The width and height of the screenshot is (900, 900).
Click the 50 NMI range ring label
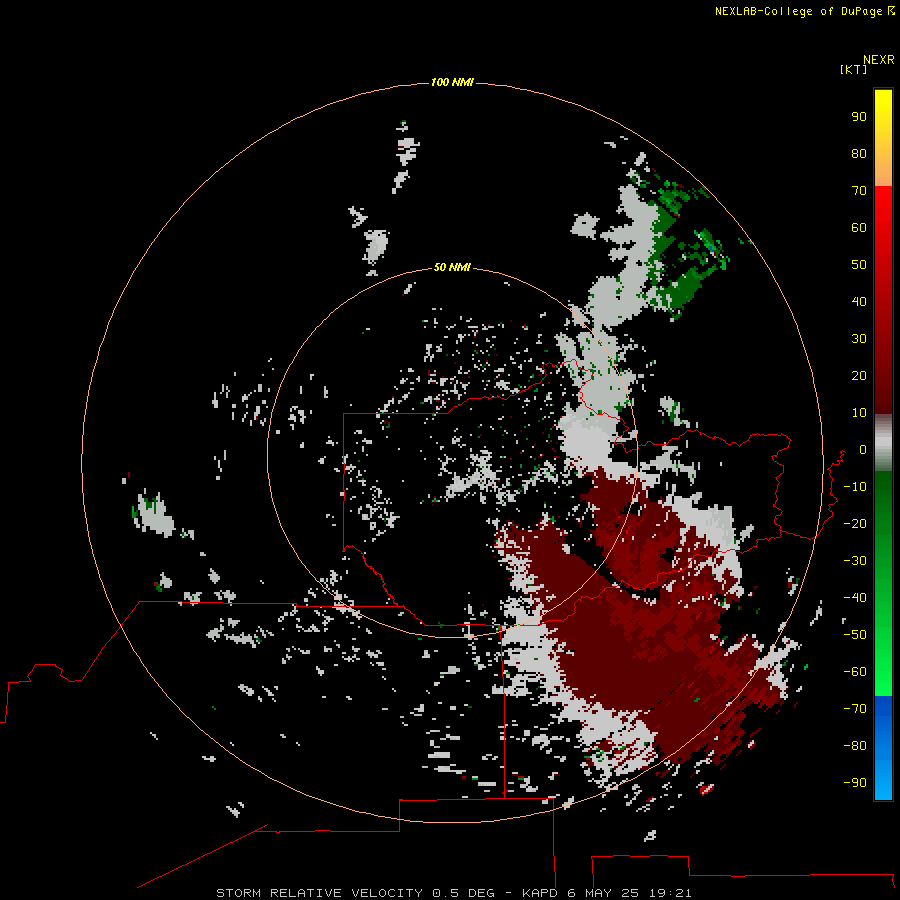452,267
